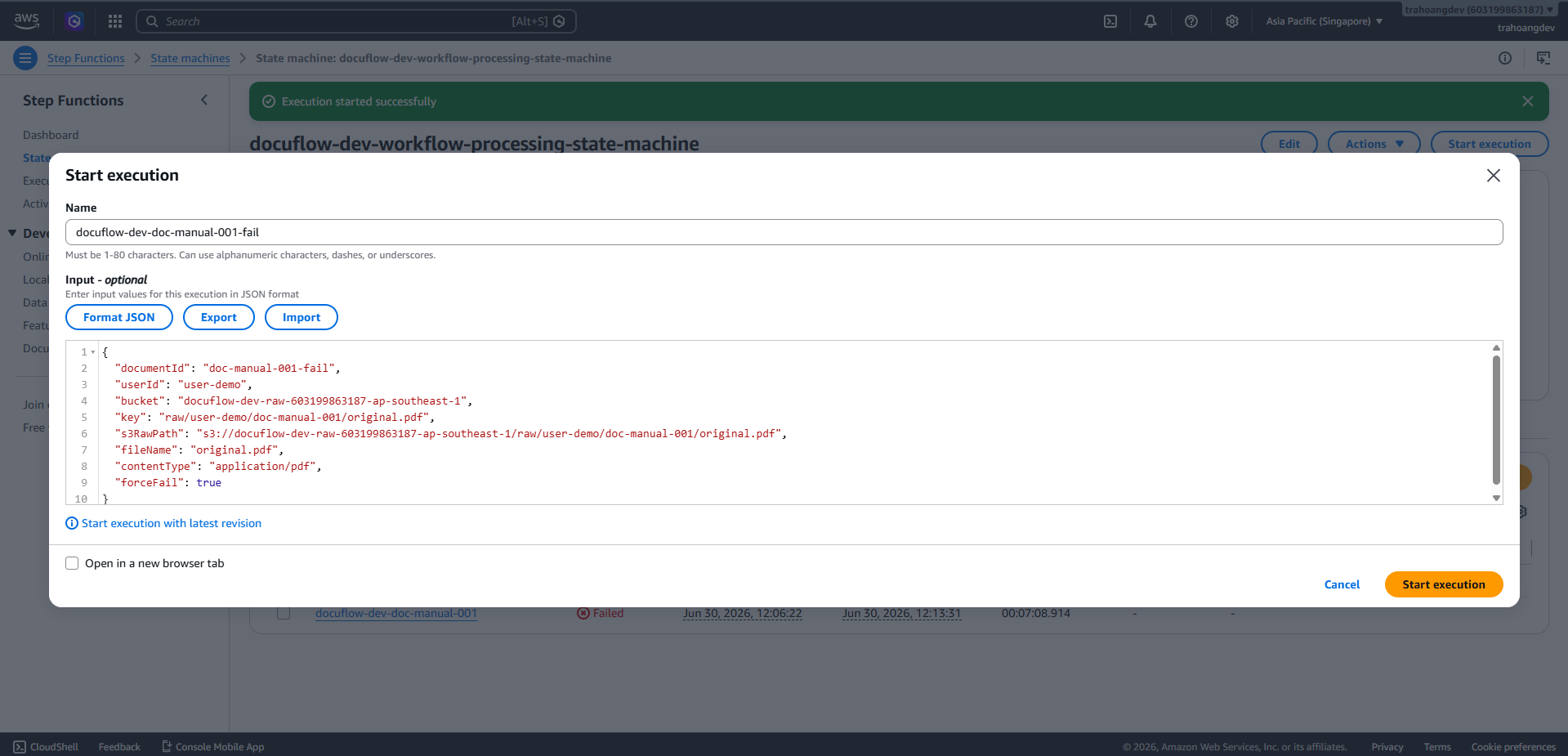Open the Amazon Q icon in top bar
This screenshot has height=756, width=1568.
tap(74, 21)
